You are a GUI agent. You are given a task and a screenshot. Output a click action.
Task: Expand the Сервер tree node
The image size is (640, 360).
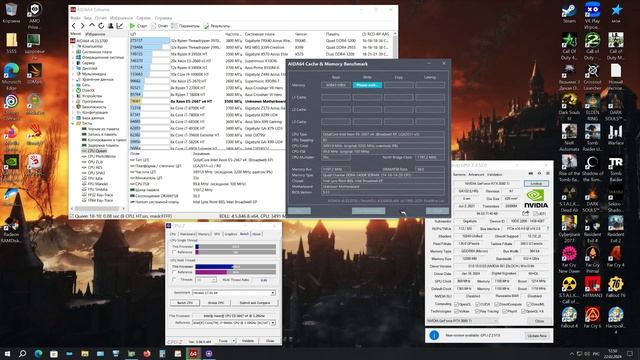pyautogui.click(x=74, y=63)
